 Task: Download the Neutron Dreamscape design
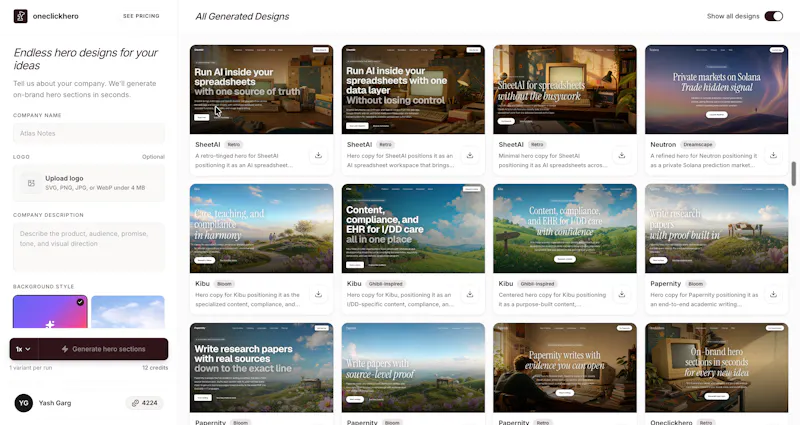point(773,155)
